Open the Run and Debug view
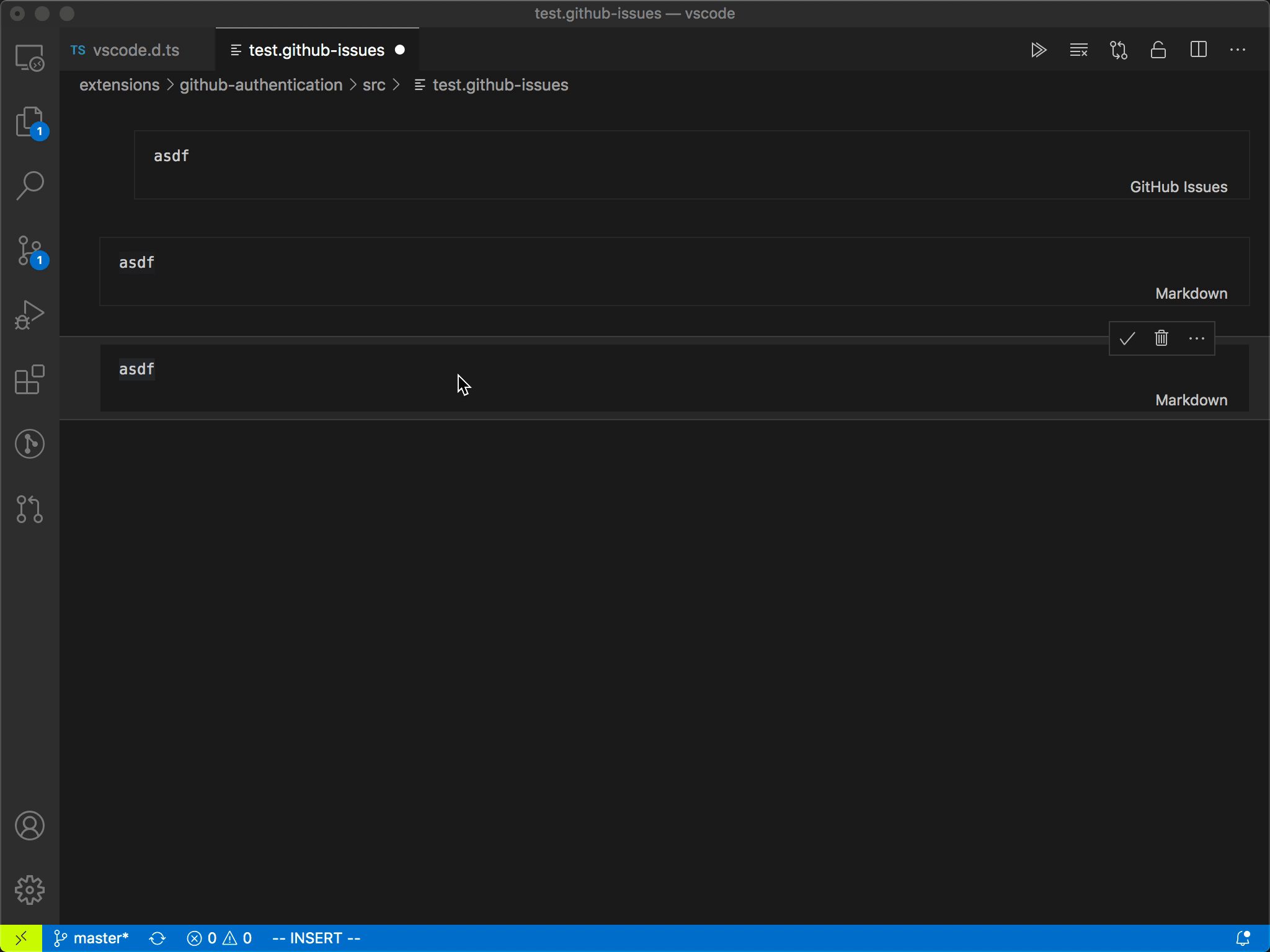 [29, 315]
